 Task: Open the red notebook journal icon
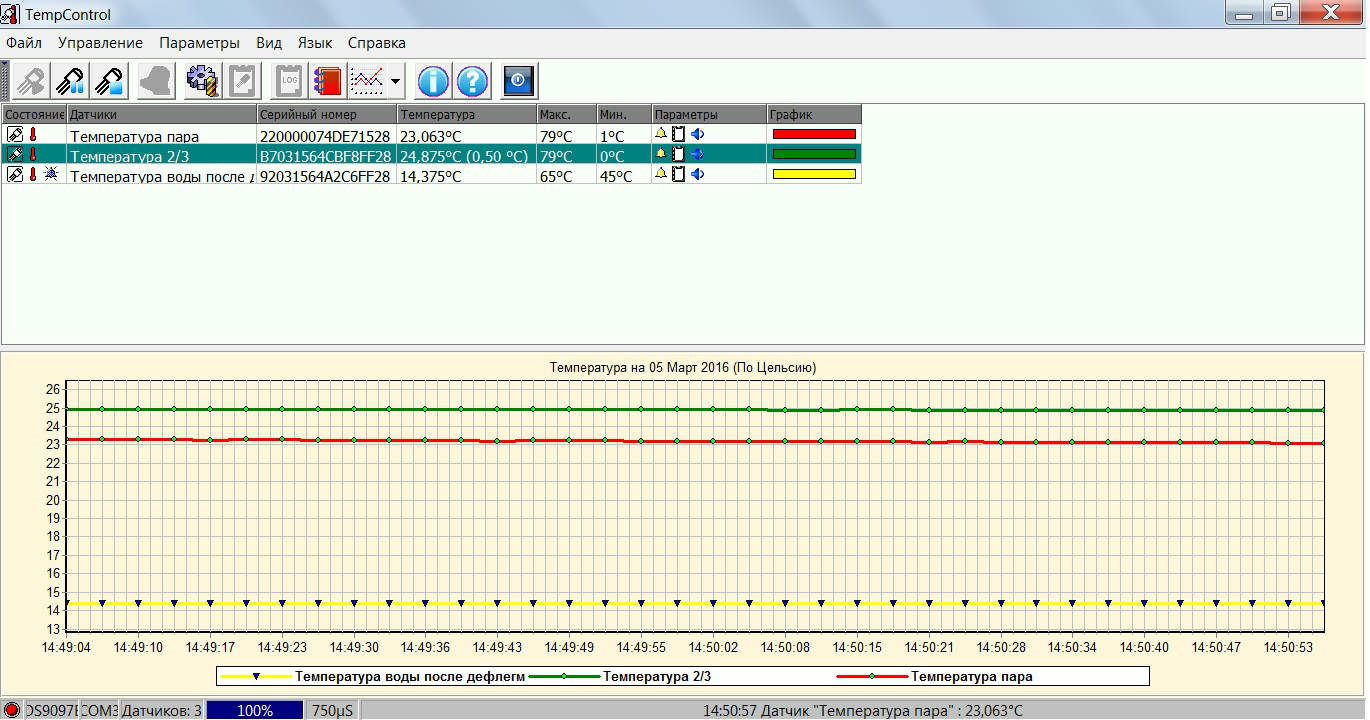327,81
